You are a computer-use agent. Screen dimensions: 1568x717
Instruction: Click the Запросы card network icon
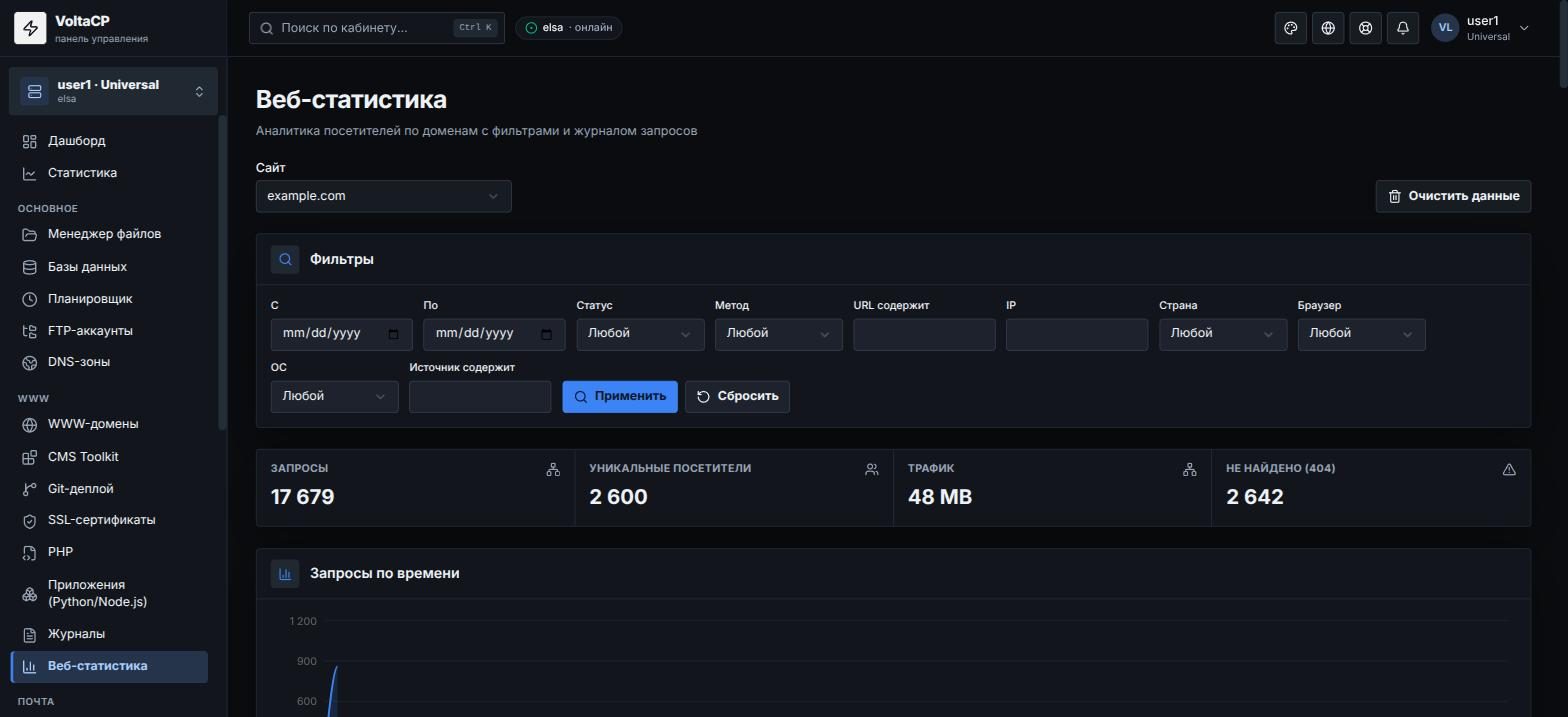[x=553, y=469]
